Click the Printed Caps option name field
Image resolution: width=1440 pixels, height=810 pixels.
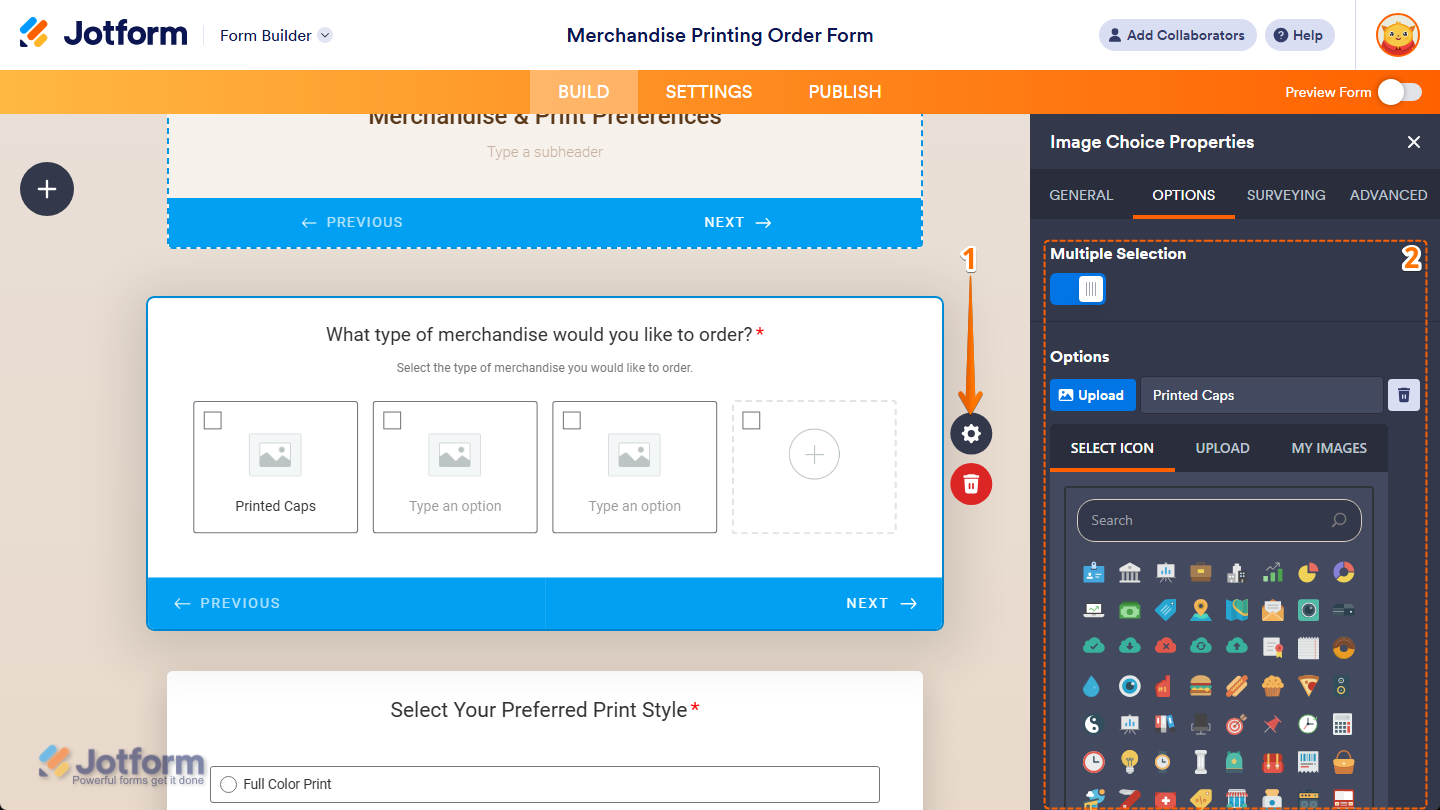(1262, 395)
